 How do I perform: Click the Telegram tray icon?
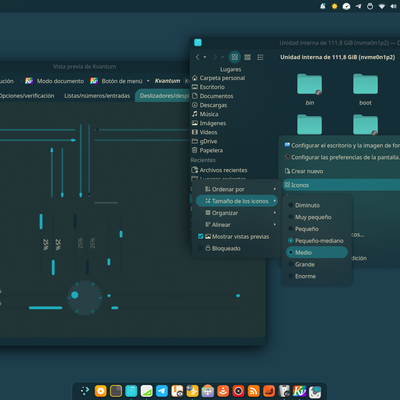(x=358, y=6)
